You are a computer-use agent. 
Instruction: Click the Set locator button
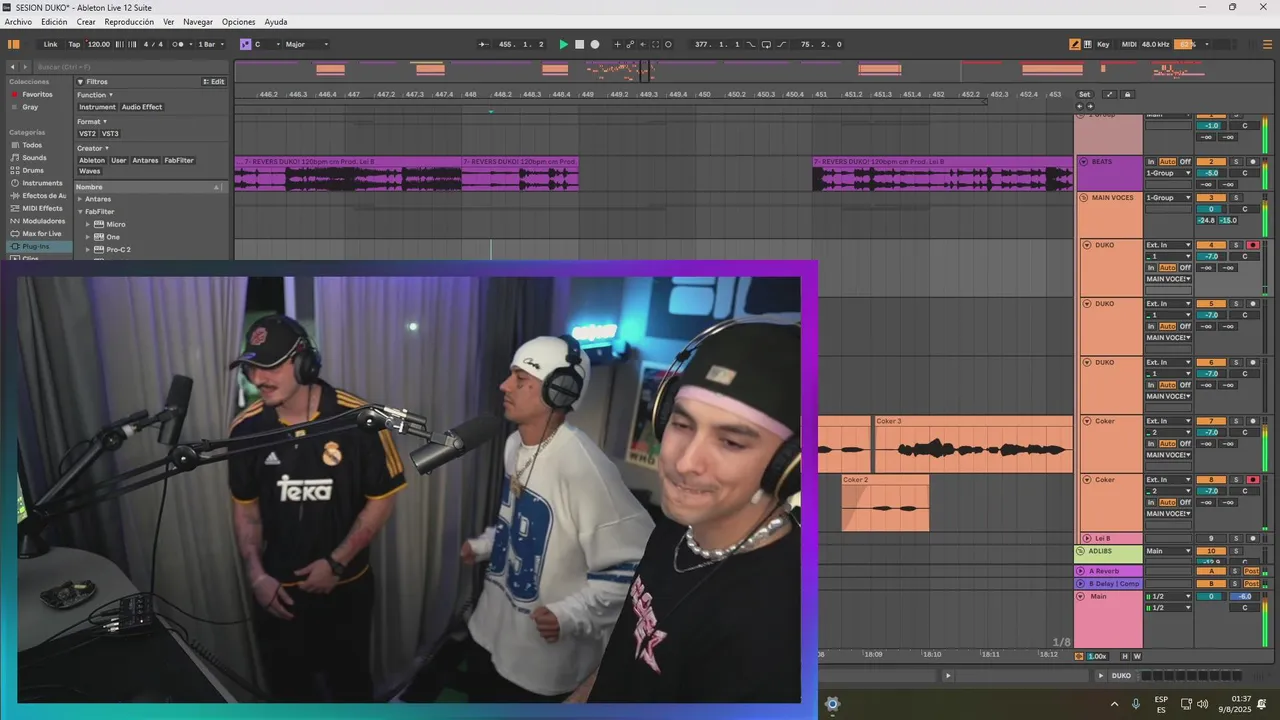[1084, 94]
